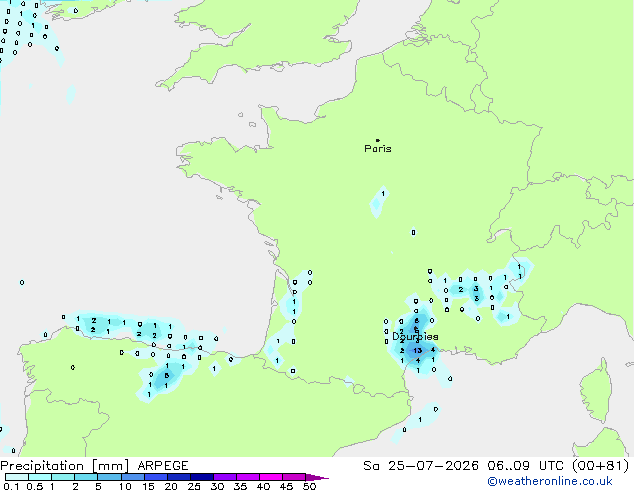Click the Corsica island on the map
This screenshot has width=634, height=490.
[597, 392]
